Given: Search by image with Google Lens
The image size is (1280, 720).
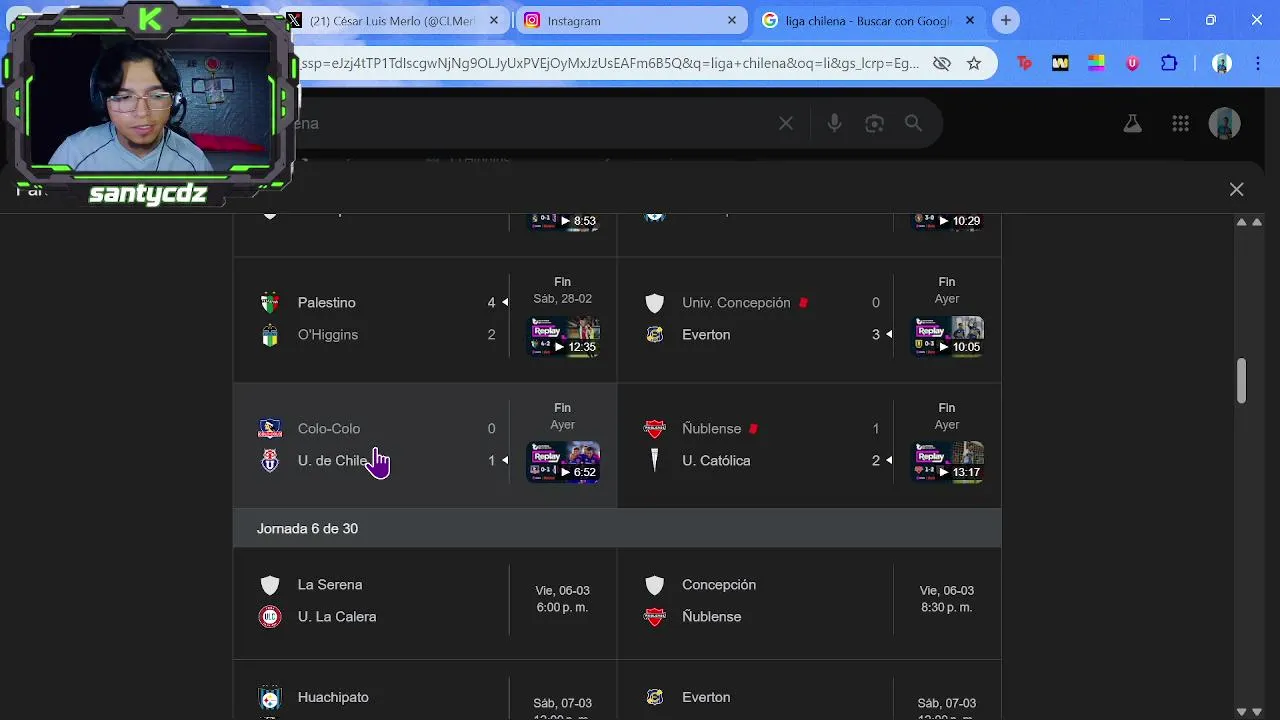Looking at the screenshot, I should click(874, 123).
